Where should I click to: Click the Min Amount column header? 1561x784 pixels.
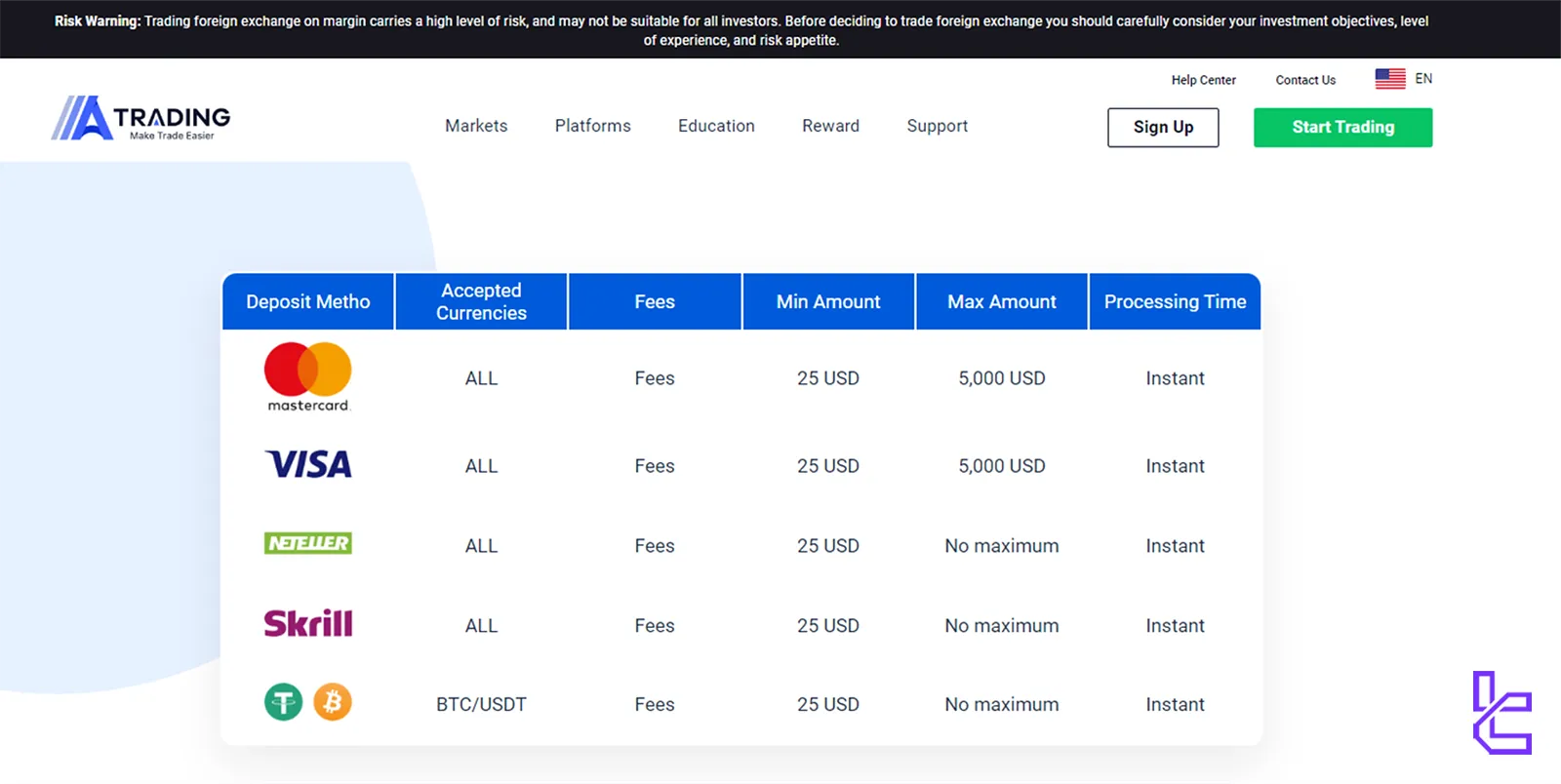[x=828, y=301]
